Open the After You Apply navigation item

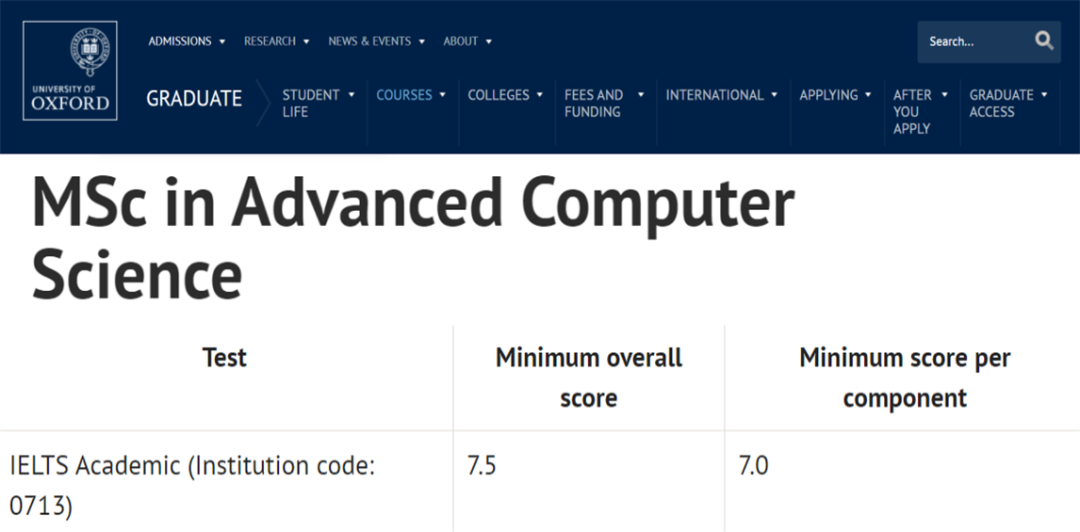(913, 112)
